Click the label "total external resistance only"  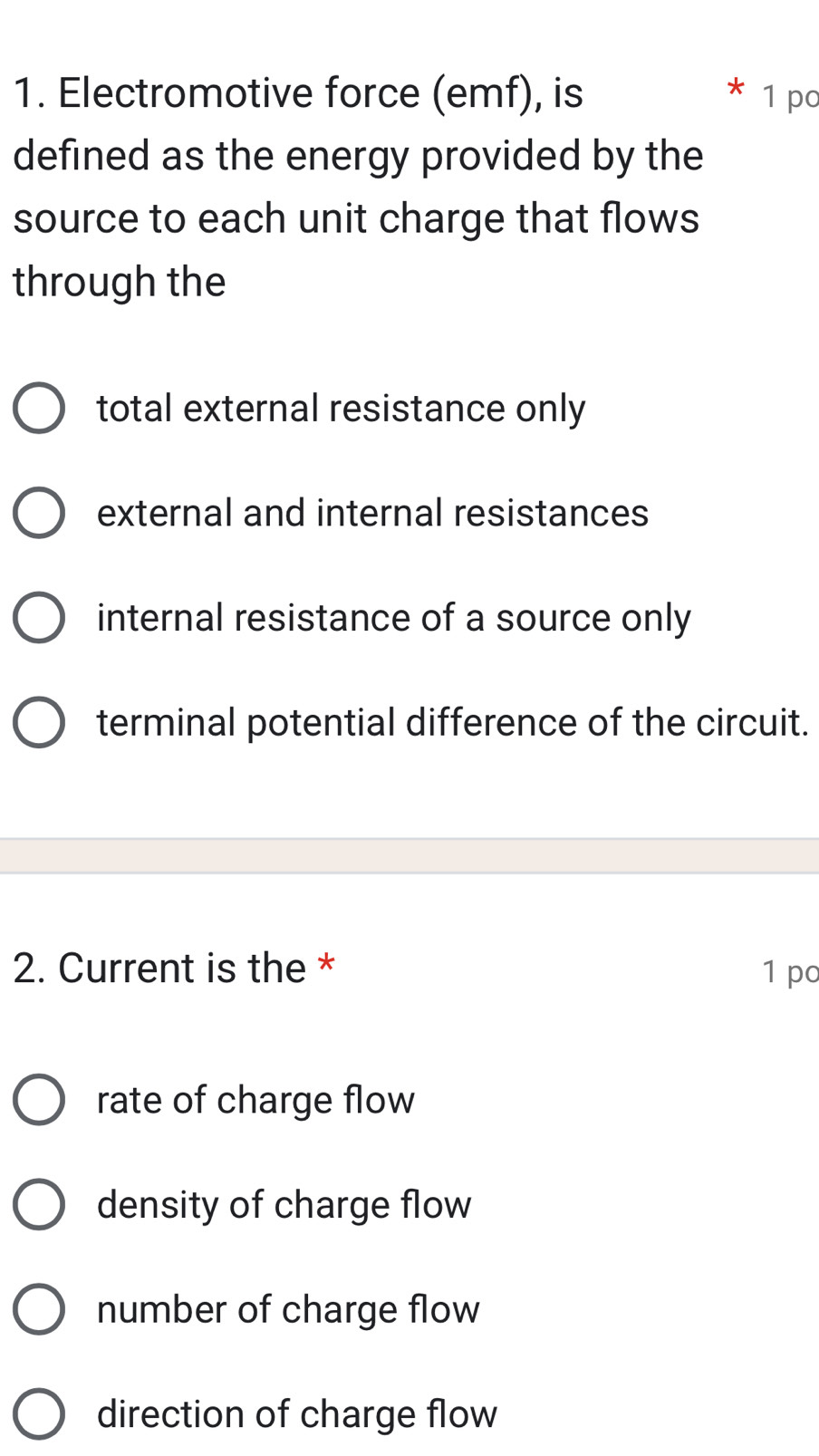(x=340, y=408)
